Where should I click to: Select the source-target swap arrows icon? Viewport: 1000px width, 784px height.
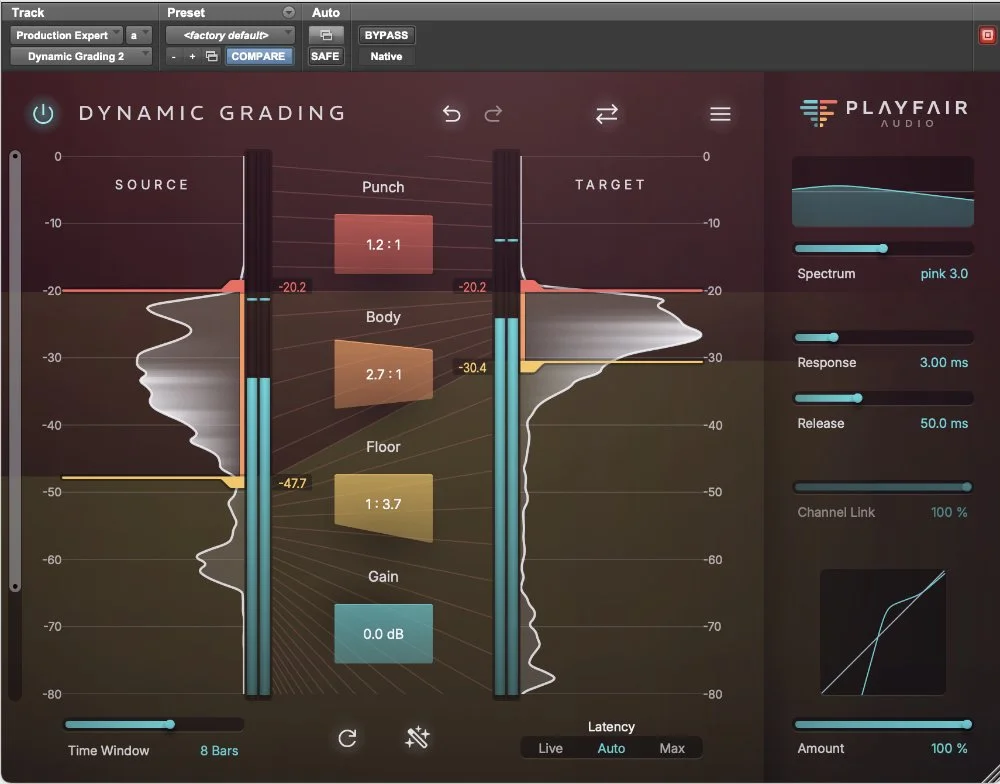[x=607, y=114]
